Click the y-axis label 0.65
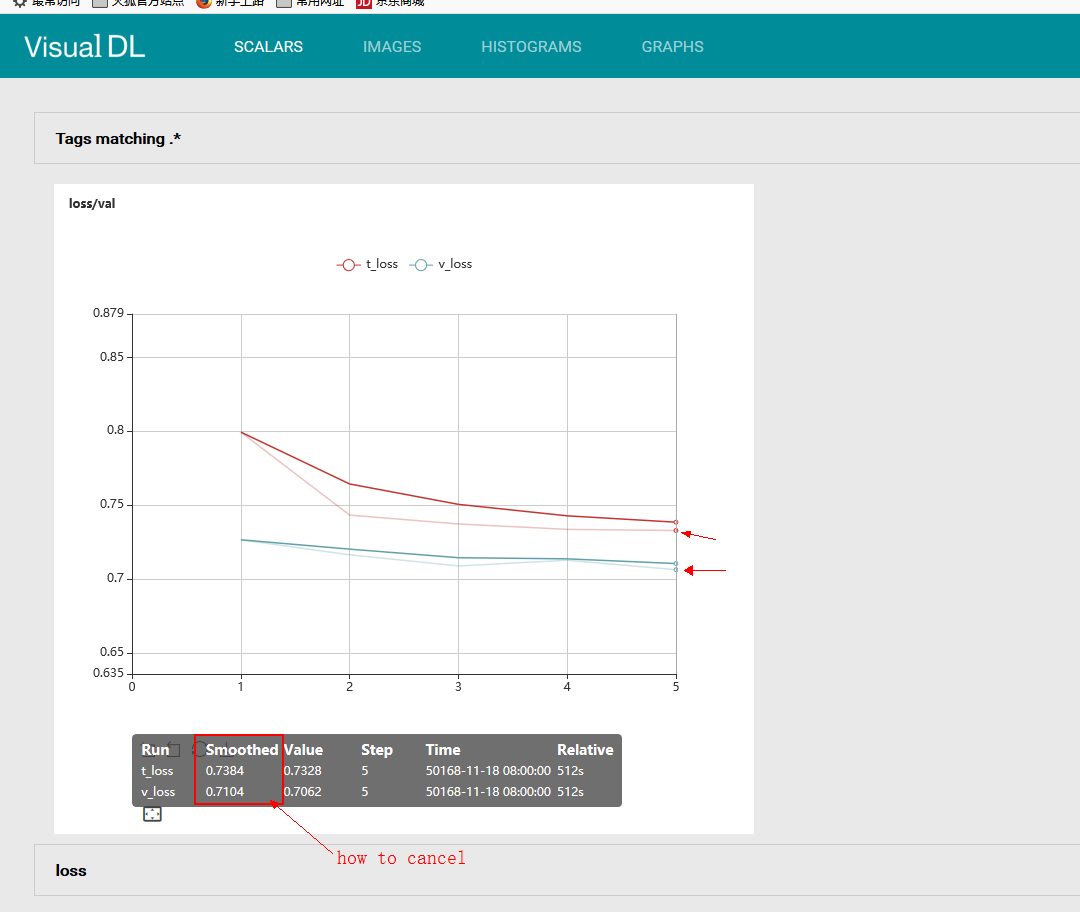Screen dimensions: 1080x912 click(x=112, y=652)
